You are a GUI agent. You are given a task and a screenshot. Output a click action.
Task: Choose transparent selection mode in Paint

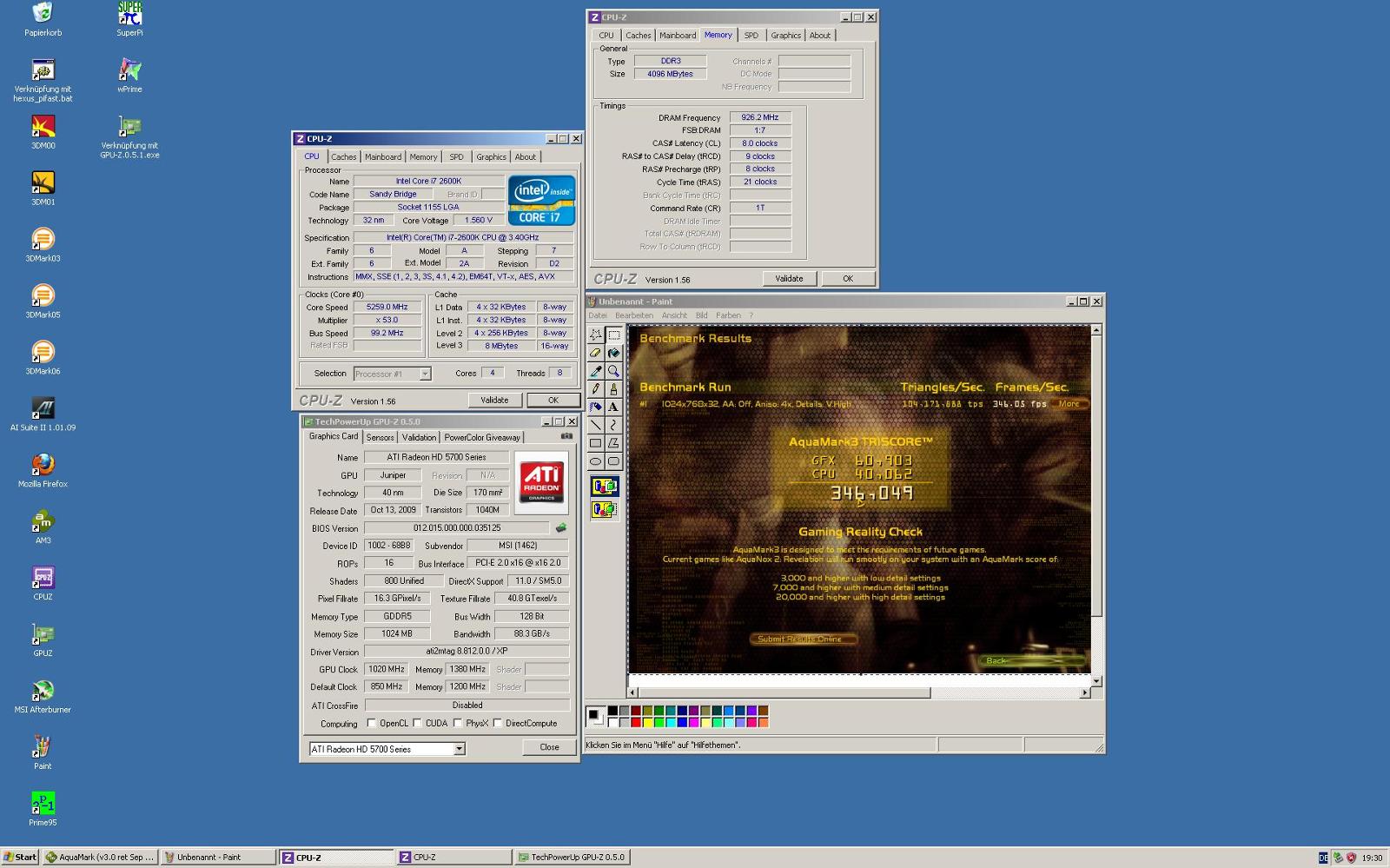click(x=605, y=509)
